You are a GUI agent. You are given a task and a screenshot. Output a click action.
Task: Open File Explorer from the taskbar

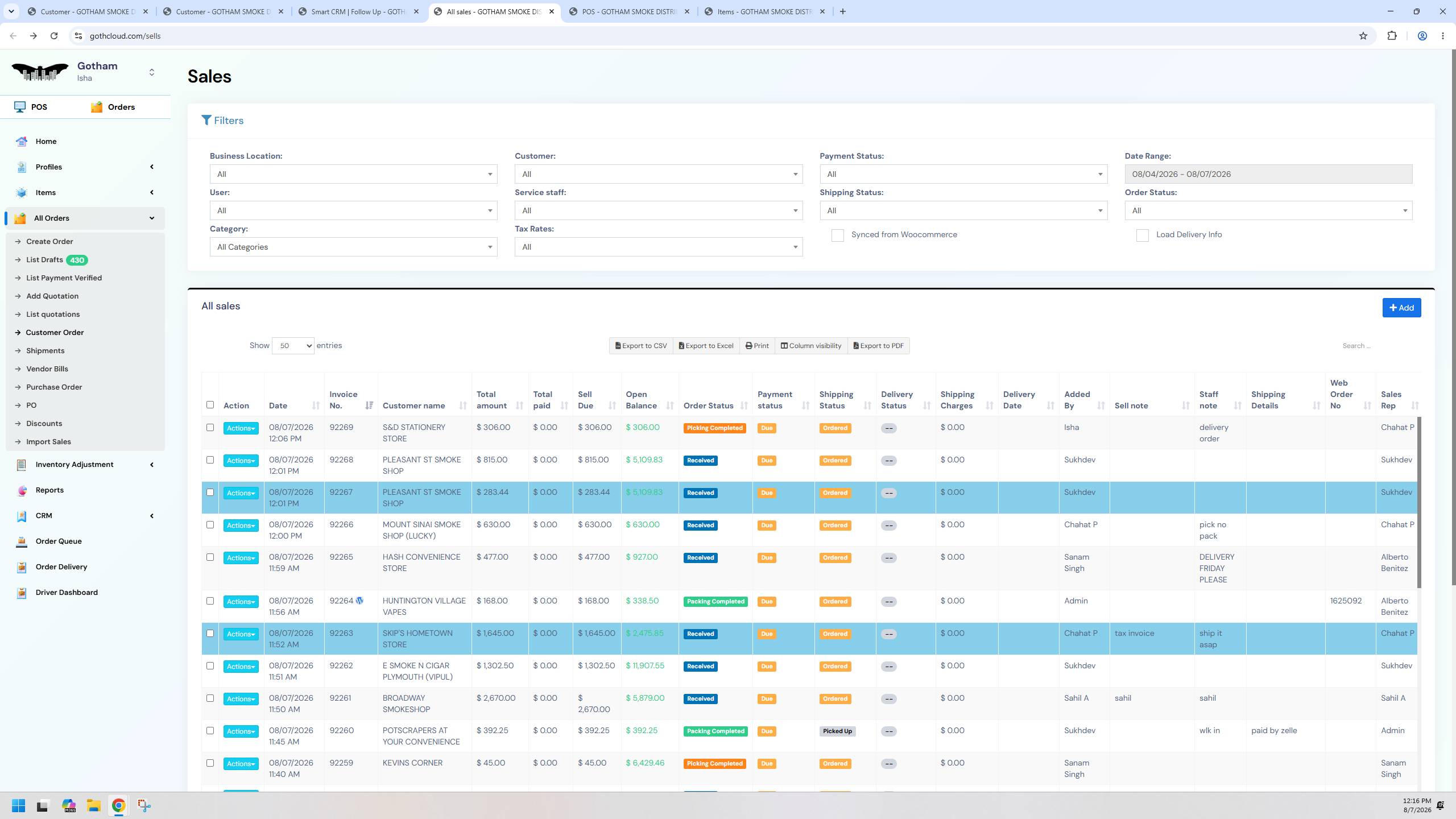click(93, 805)
